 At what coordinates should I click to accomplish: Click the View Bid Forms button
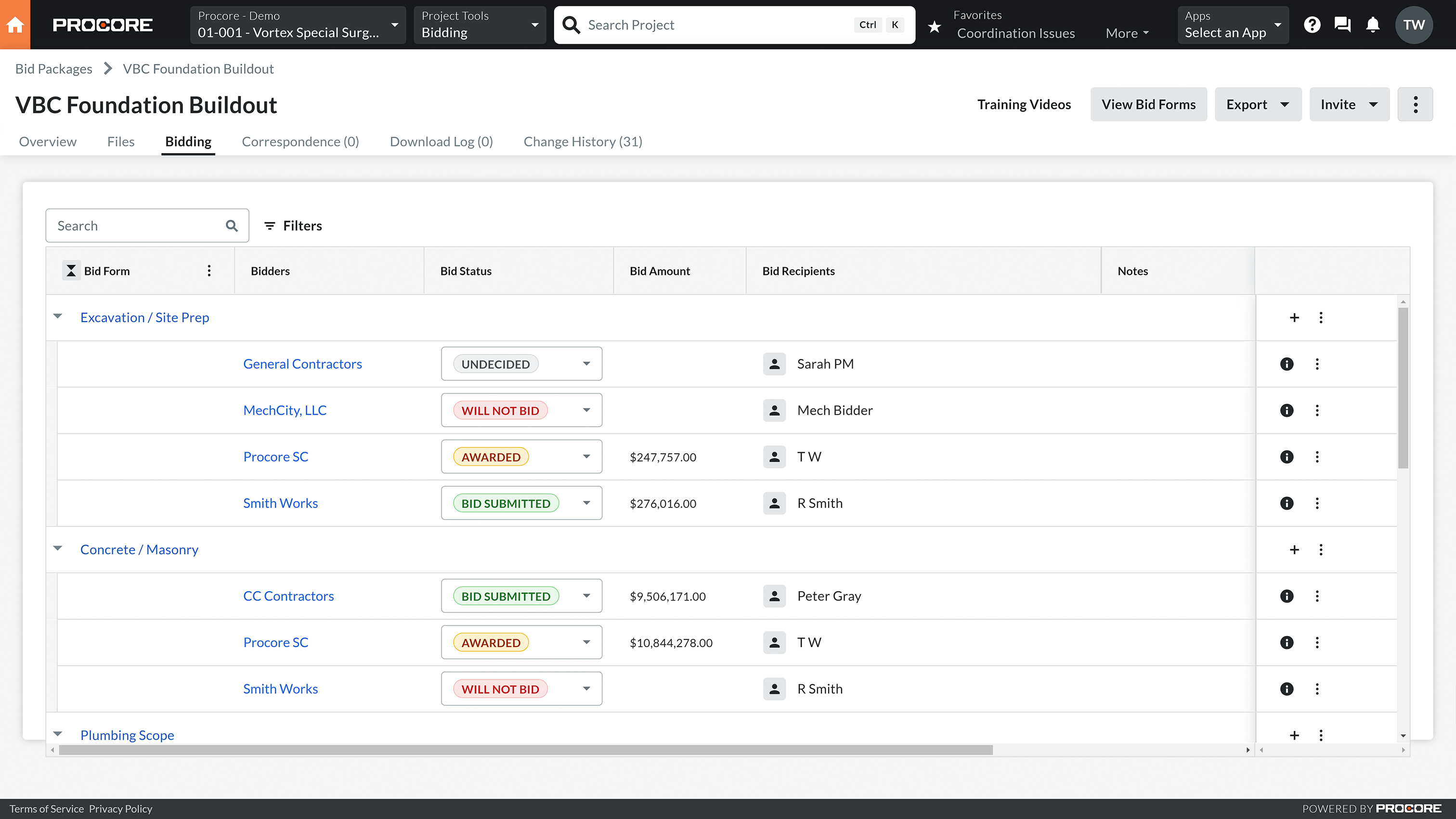(x=1148, y=104)
